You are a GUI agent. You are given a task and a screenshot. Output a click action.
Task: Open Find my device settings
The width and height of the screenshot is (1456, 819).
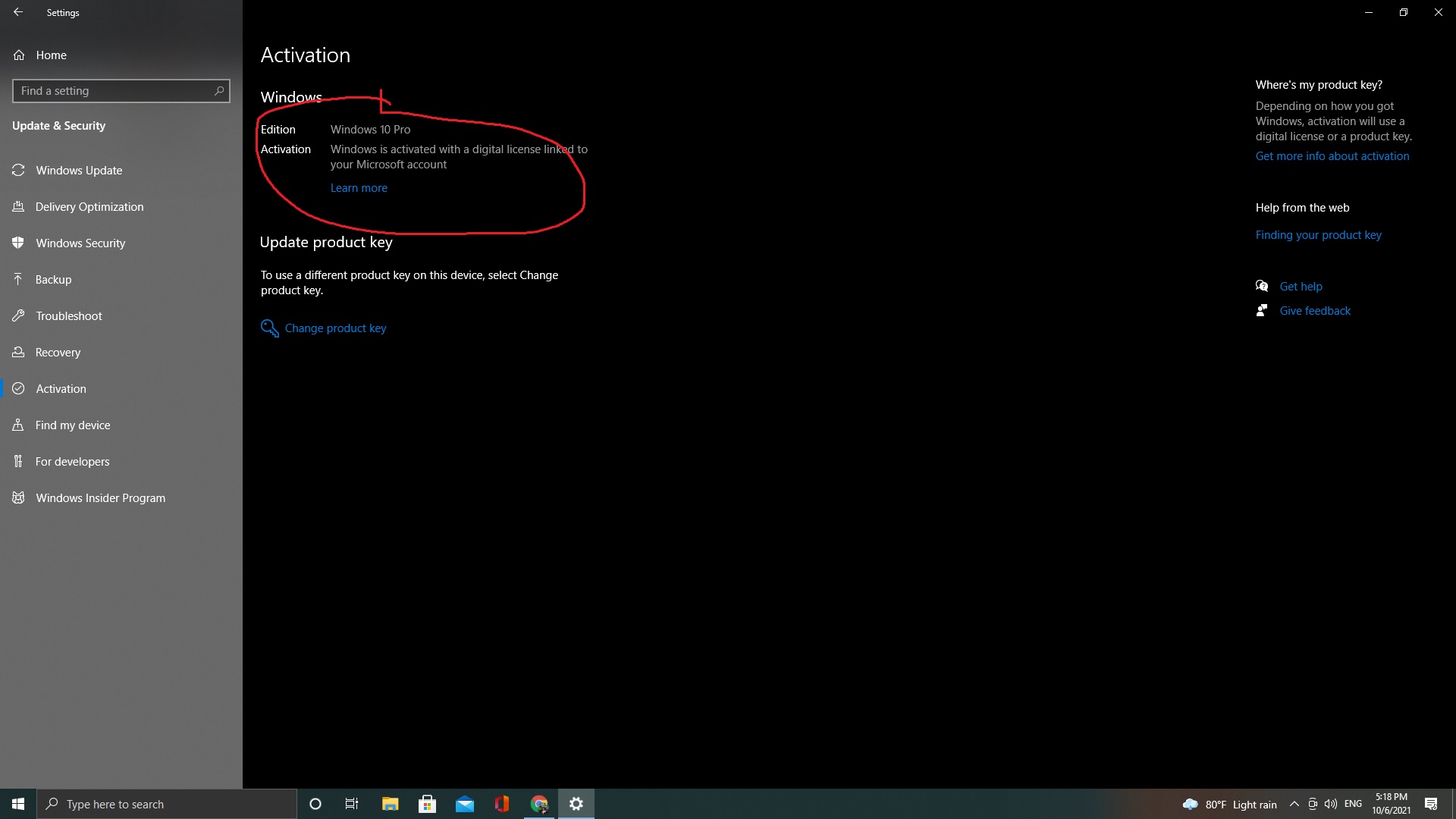coord(121,425)
